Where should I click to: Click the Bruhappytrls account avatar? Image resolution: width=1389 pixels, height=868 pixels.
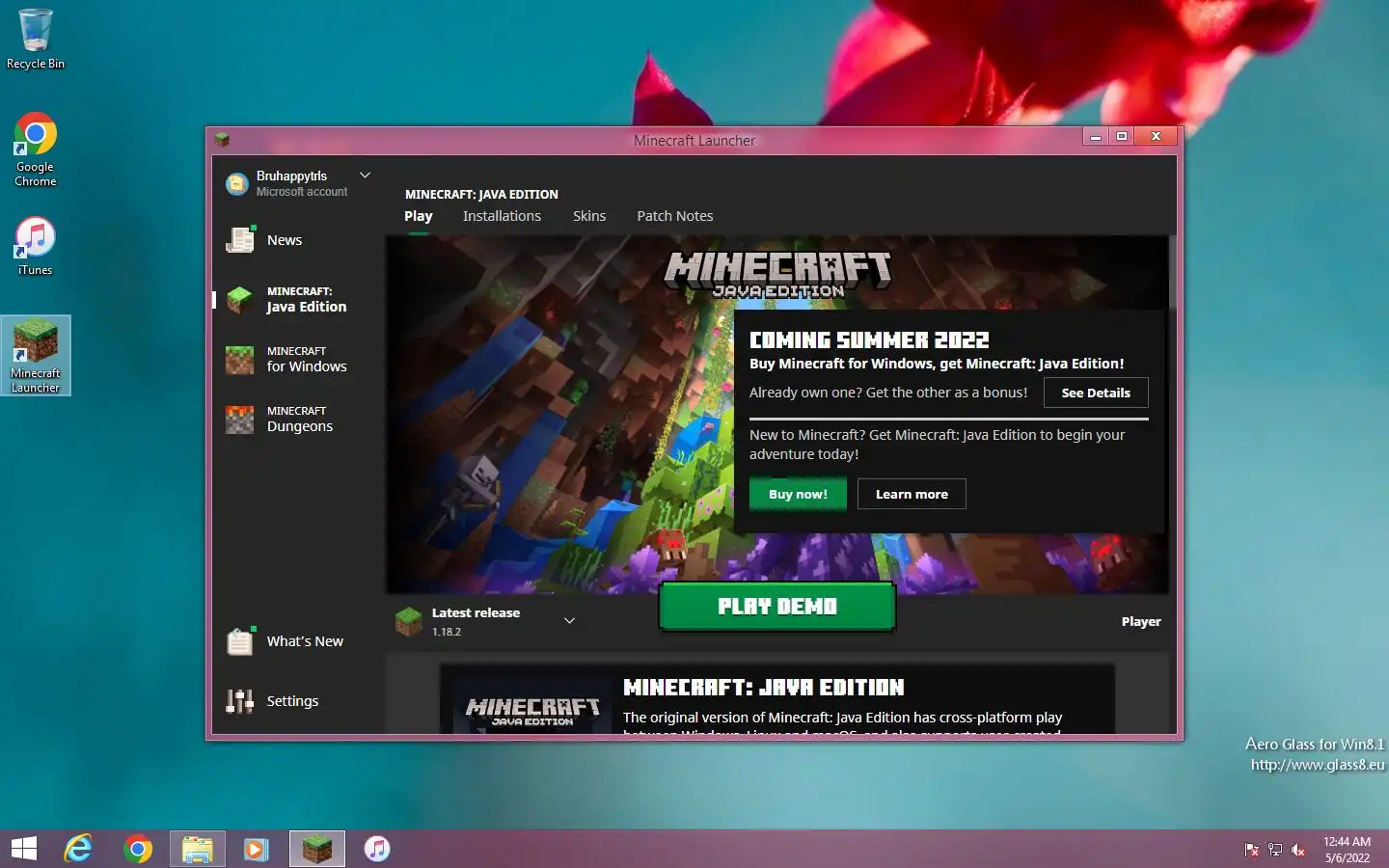pyautogui.click(x=237, y=183)
